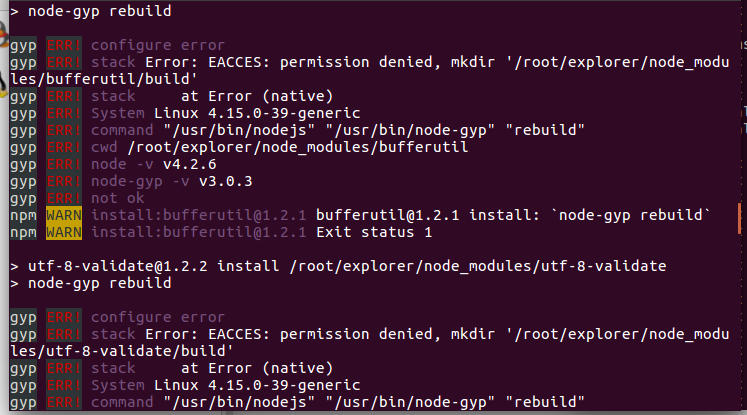Click the partially hidden penguin icon at left edge top
747x415 pixels.
4,34
